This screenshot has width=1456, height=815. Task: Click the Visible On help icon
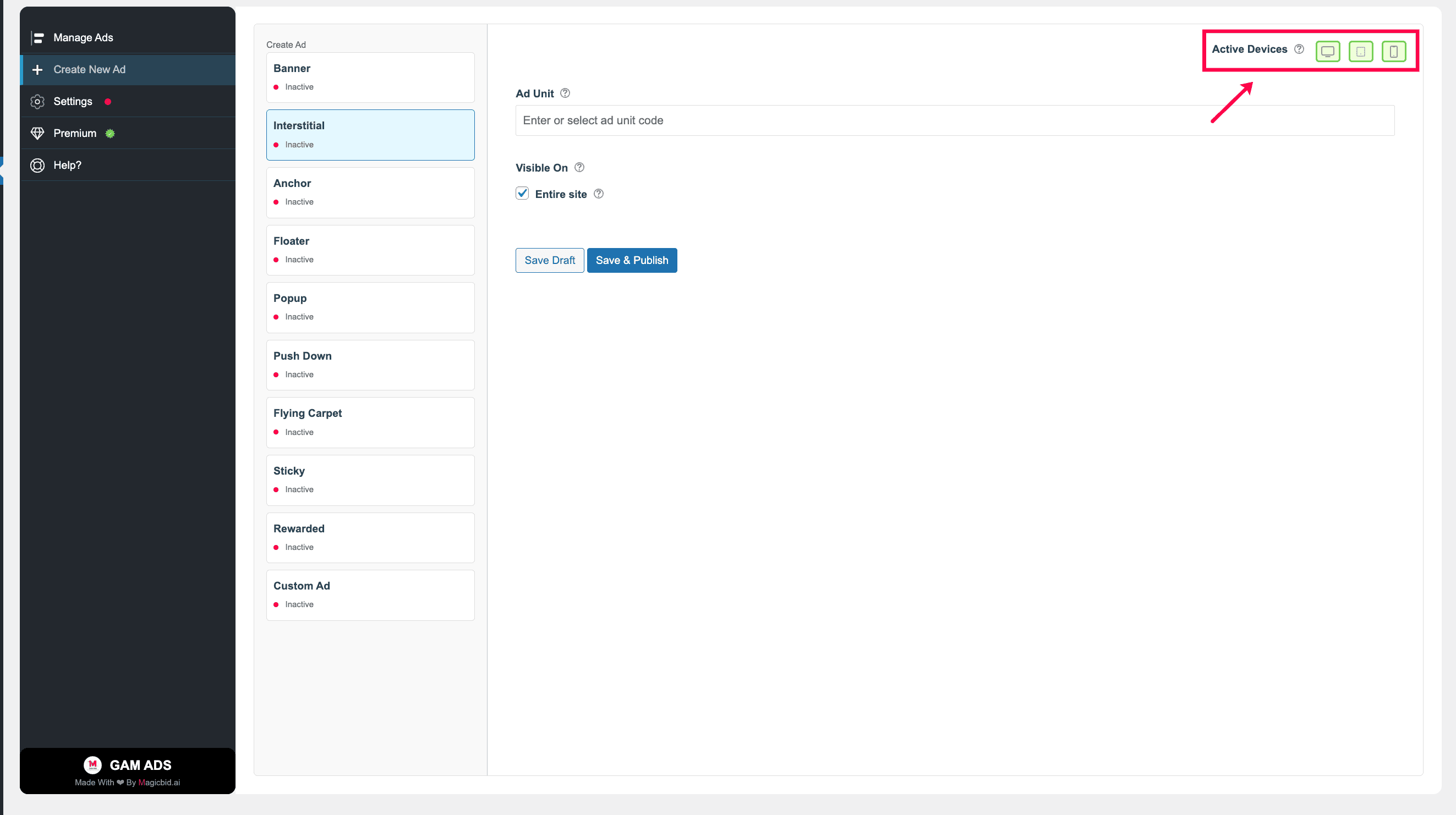pyautogui.click(x=579, y=167)
